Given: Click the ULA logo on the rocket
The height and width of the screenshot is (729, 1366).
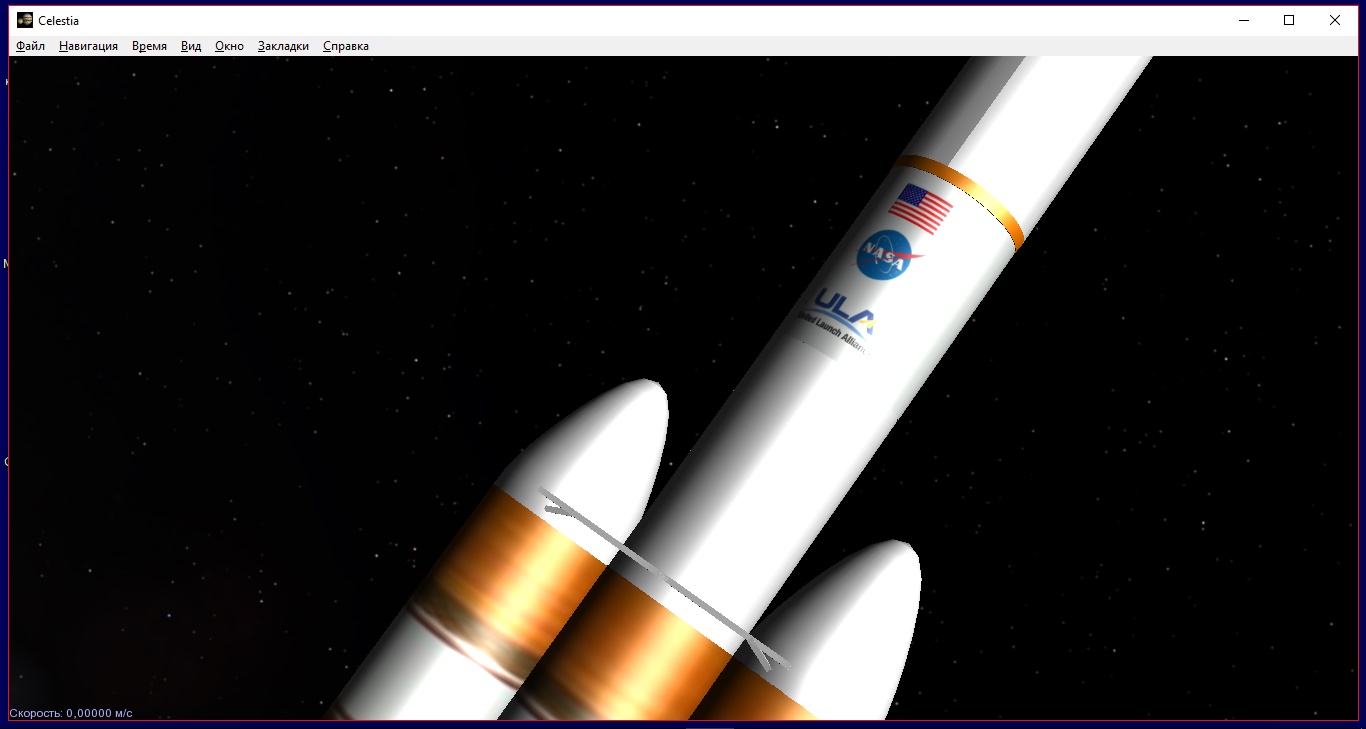Looking at the screenshot, I should coord(838,323).
